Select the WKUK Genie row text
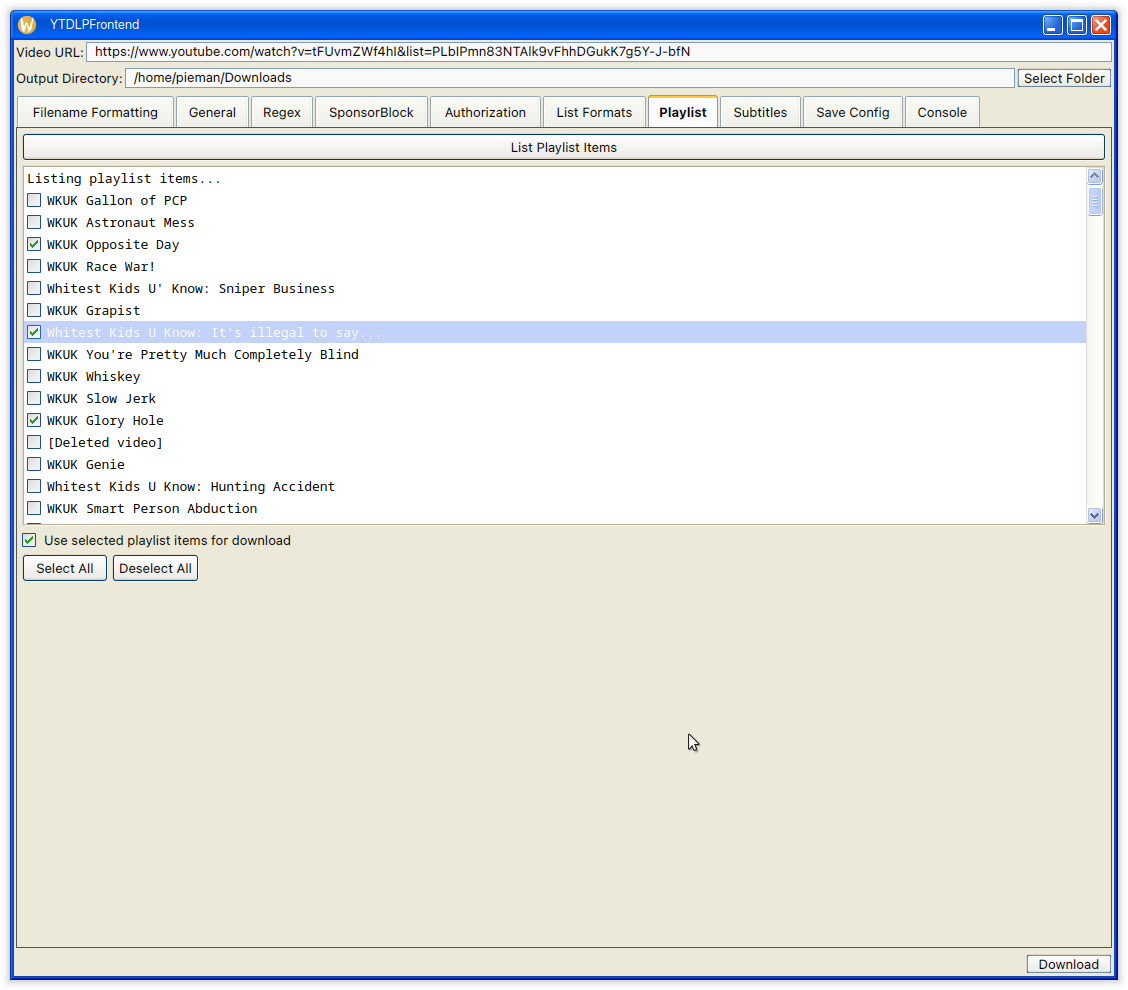The height and width of the screenshot is (990, 1128). [86, 465]
